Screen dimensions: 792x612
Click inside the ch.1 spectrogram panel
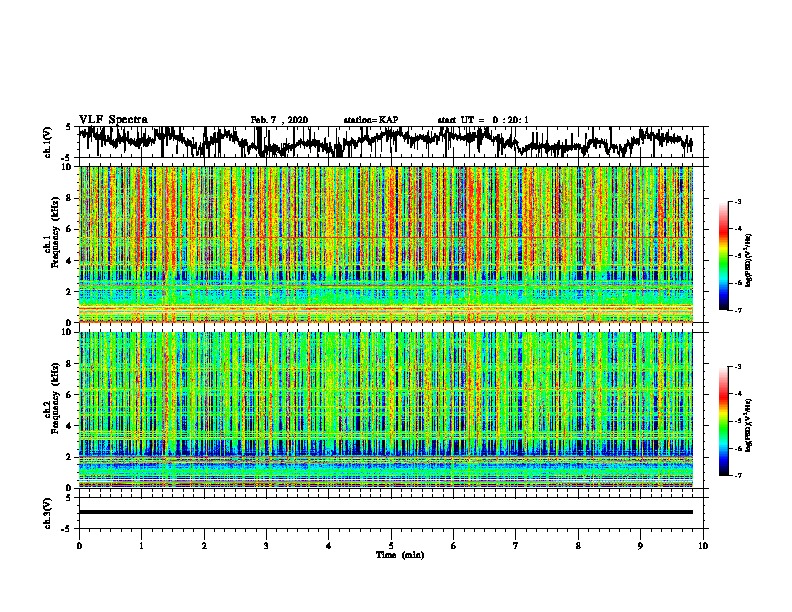tap(386, 244)
